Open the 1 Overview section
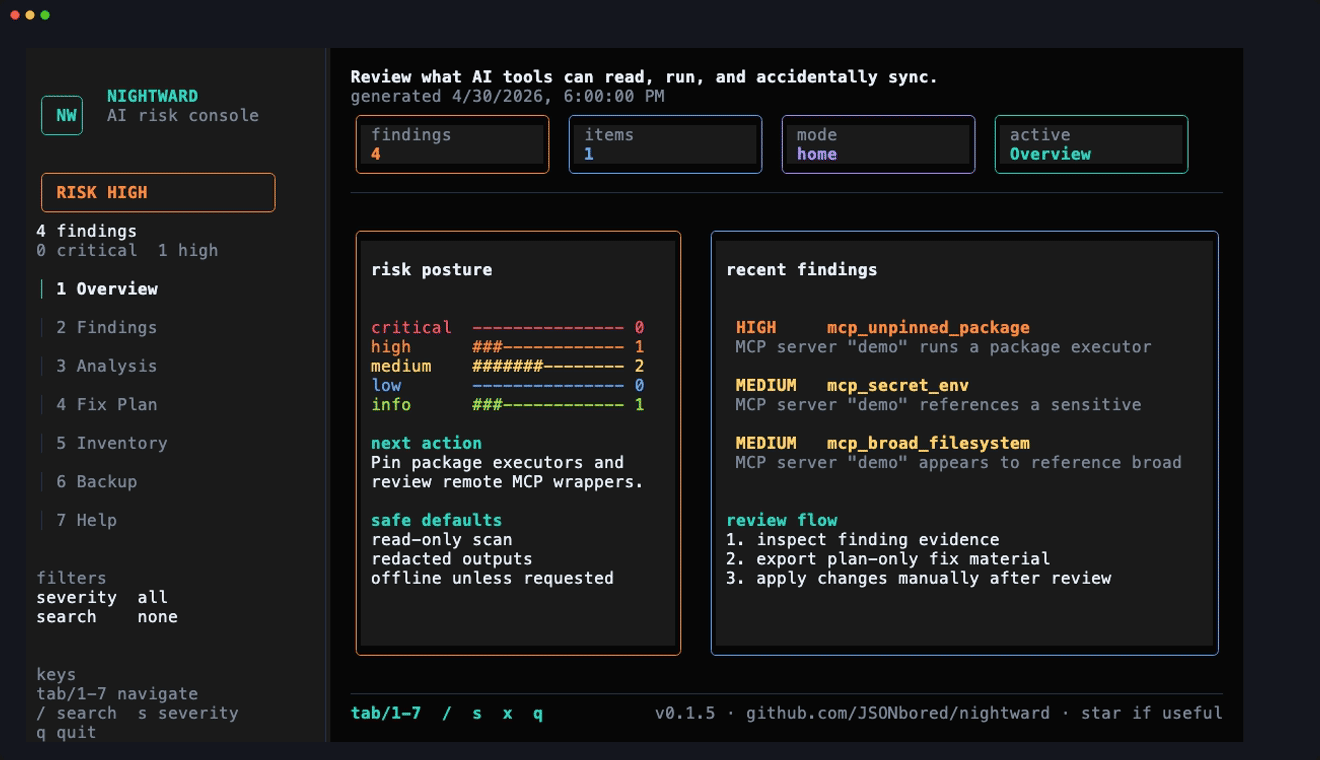Image resolution: width=1320 pixels, height=760 pixels. click(x=107, y=289)
